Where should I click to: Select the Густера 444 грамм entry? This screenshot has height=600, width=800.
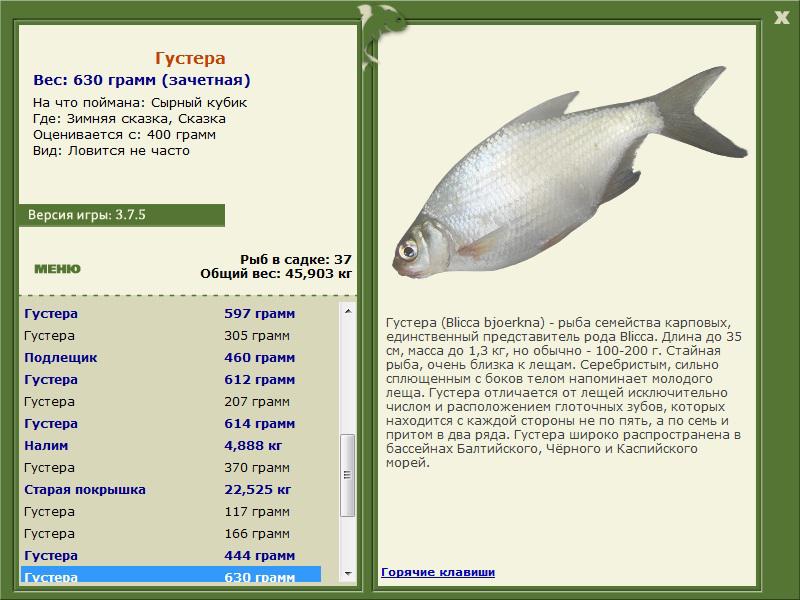(x=171, y=555)
